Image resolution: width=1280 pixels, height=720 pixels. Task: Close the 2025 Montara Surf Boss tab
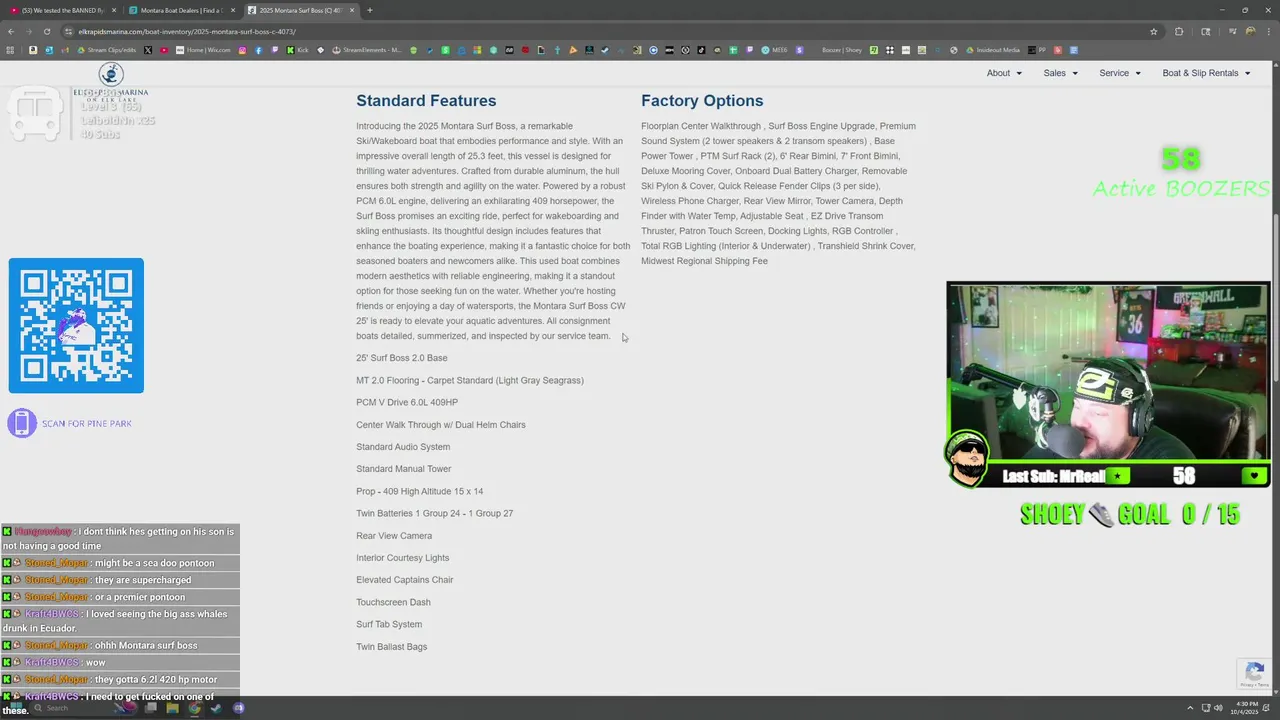352,10
